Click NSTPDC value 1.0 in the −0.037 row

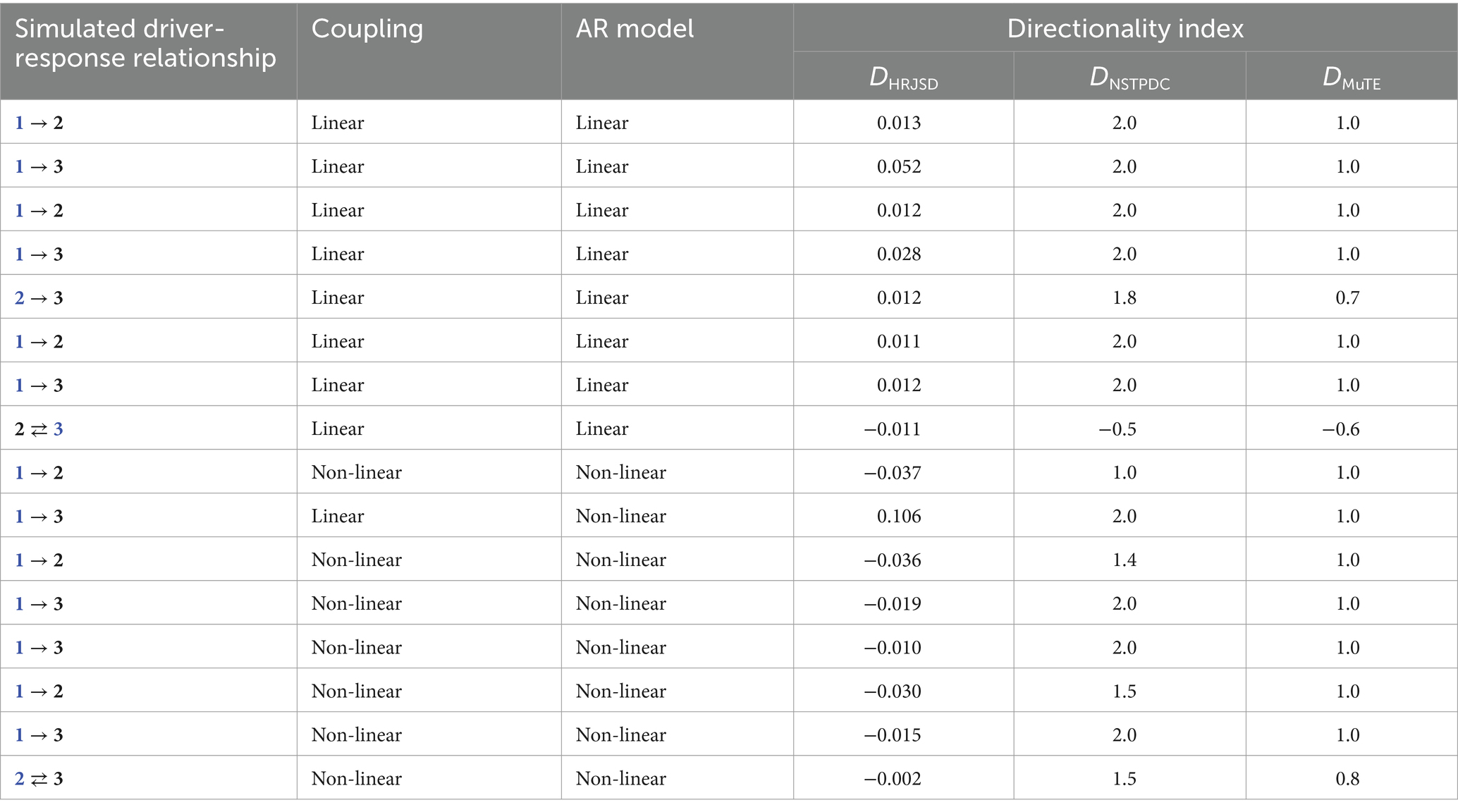click(1125, 472)
